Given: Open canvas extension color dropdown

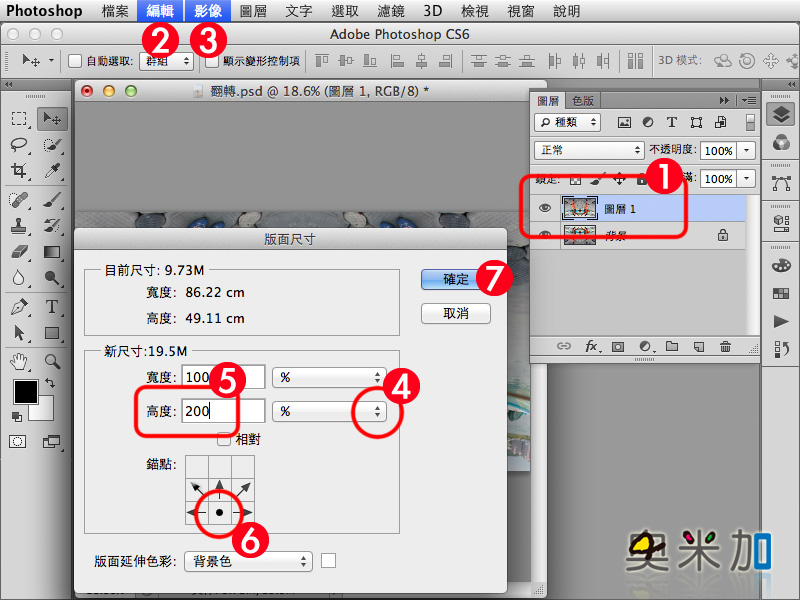Looking at the screenshot, I should click(x=248, y=562).
